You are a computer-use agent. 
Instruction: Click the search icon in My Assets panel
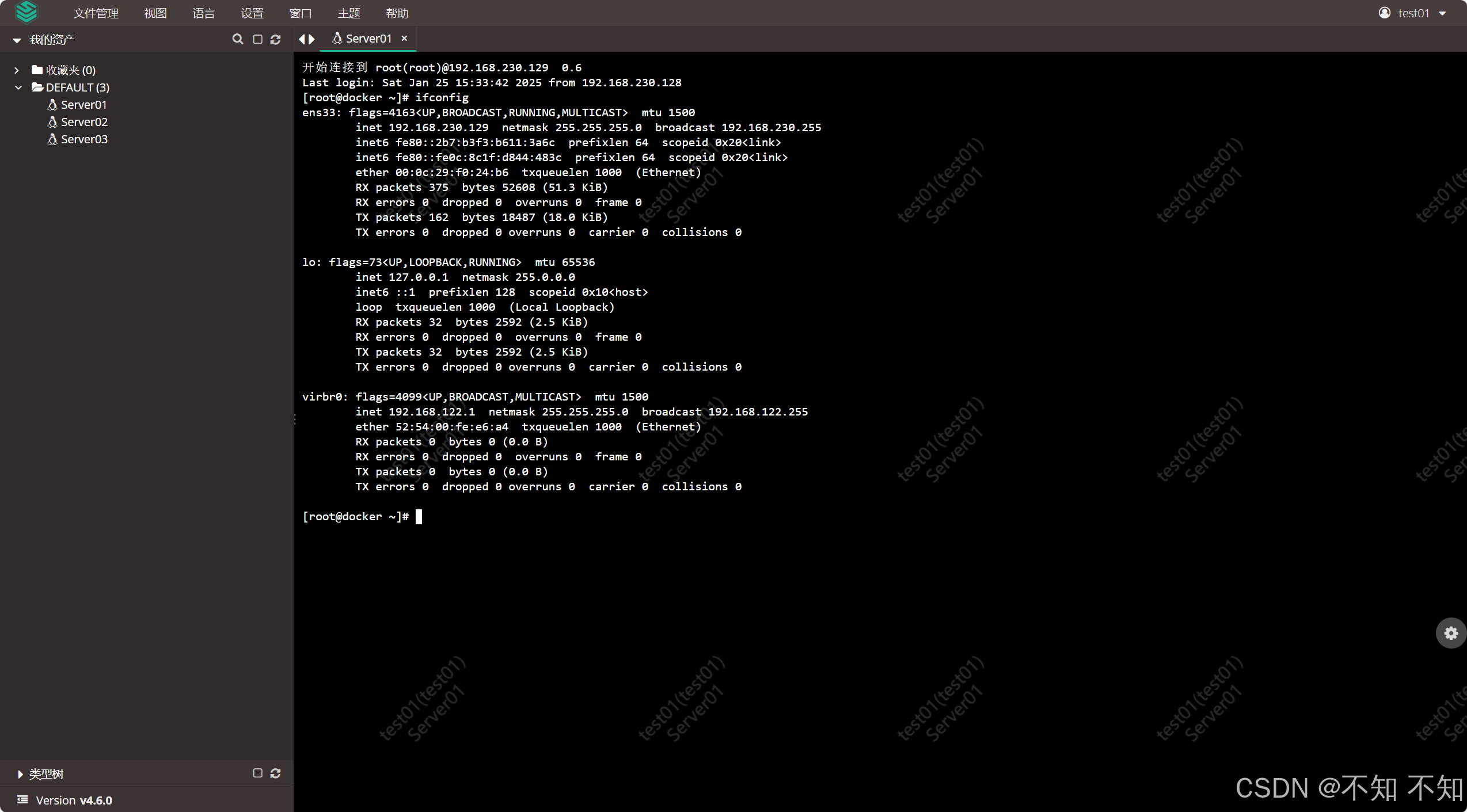tap(237, 39)
